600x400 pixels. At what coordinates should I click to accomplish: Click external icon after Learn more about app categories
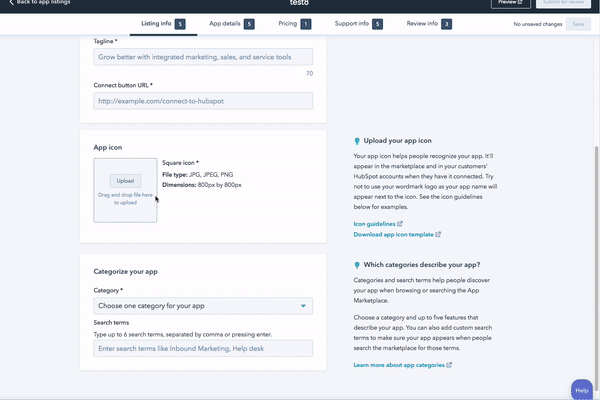(x=449, y=365)
